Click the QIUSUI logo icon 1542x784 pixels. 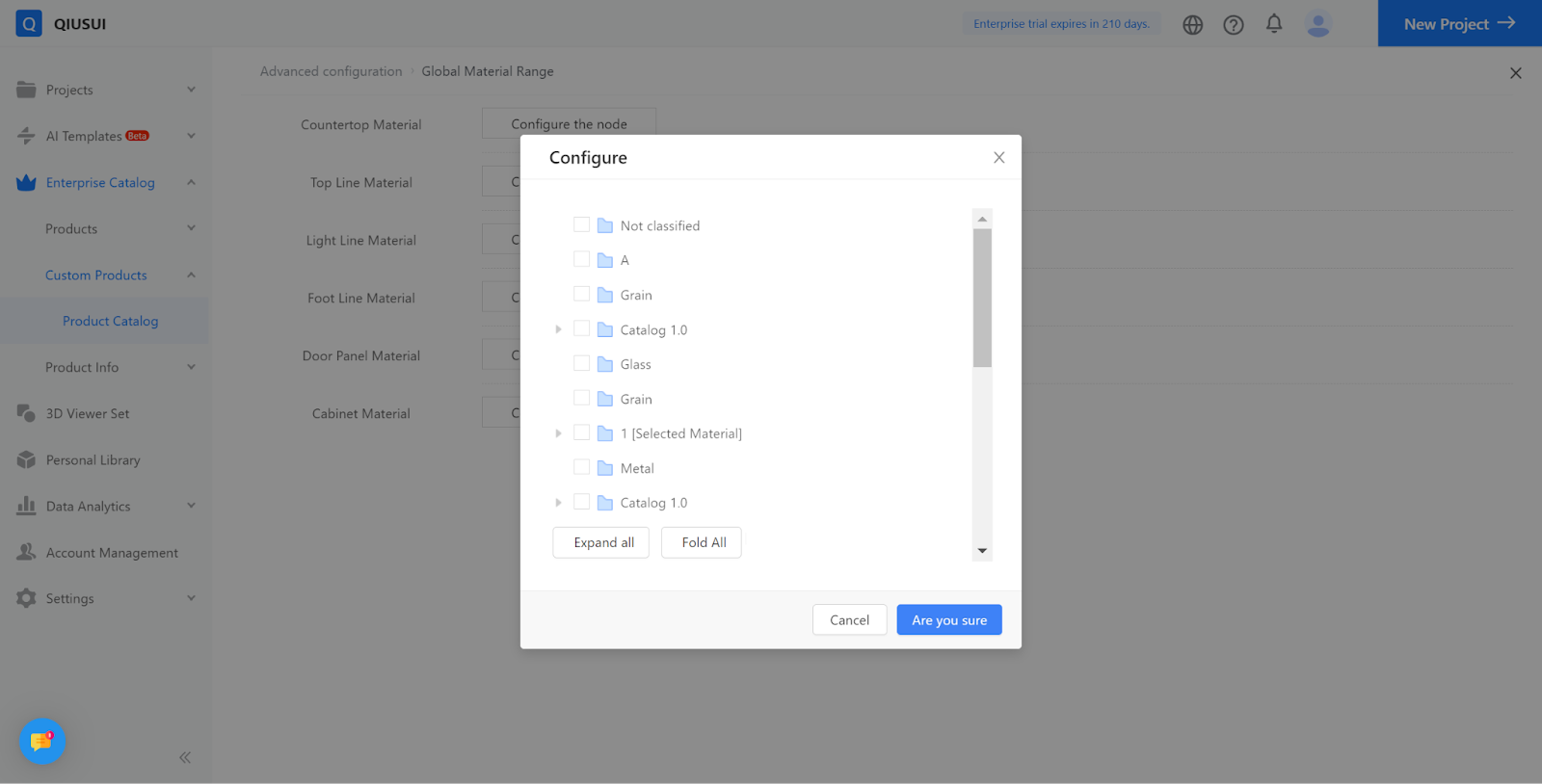coord(29,23)
